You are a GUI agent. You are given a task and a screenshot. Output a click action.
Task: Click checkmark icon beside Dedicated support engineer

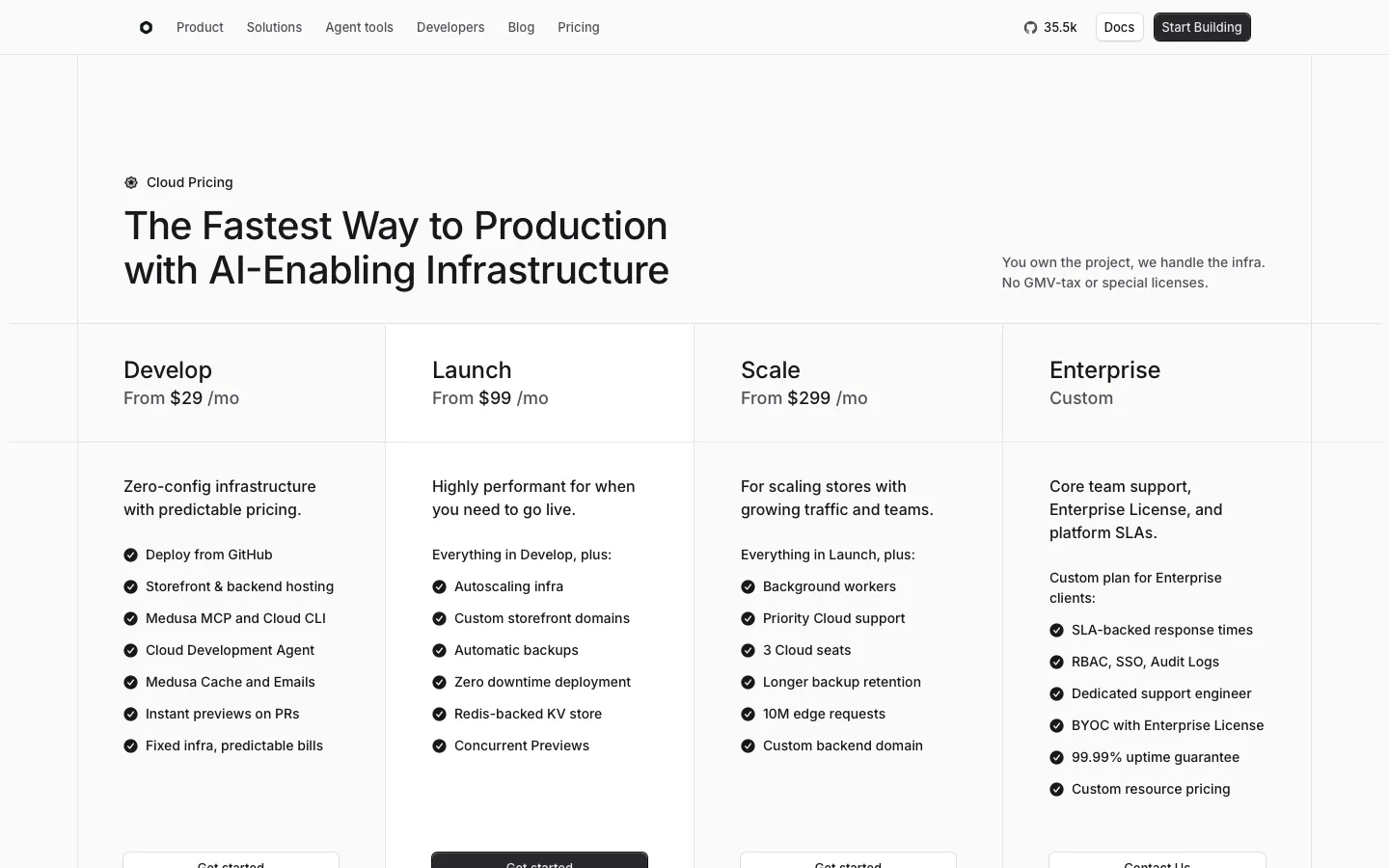click(1056, 693)
